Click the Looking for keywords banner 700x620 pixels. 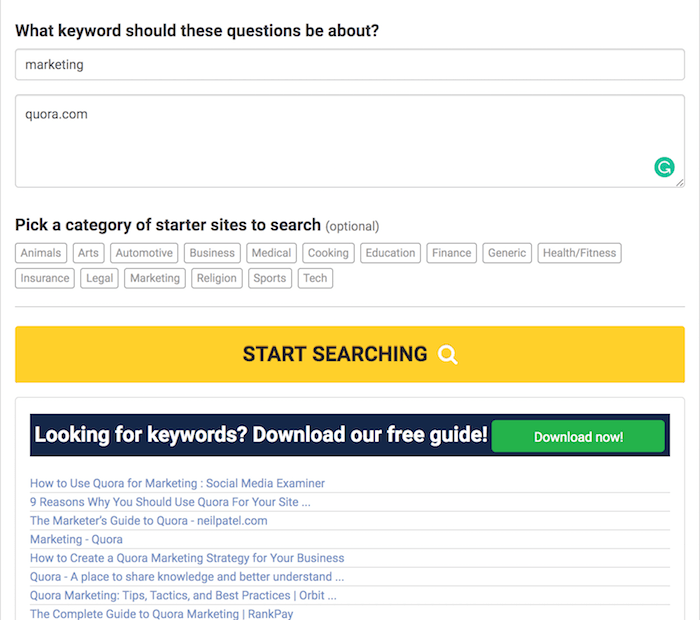[350, 435]
